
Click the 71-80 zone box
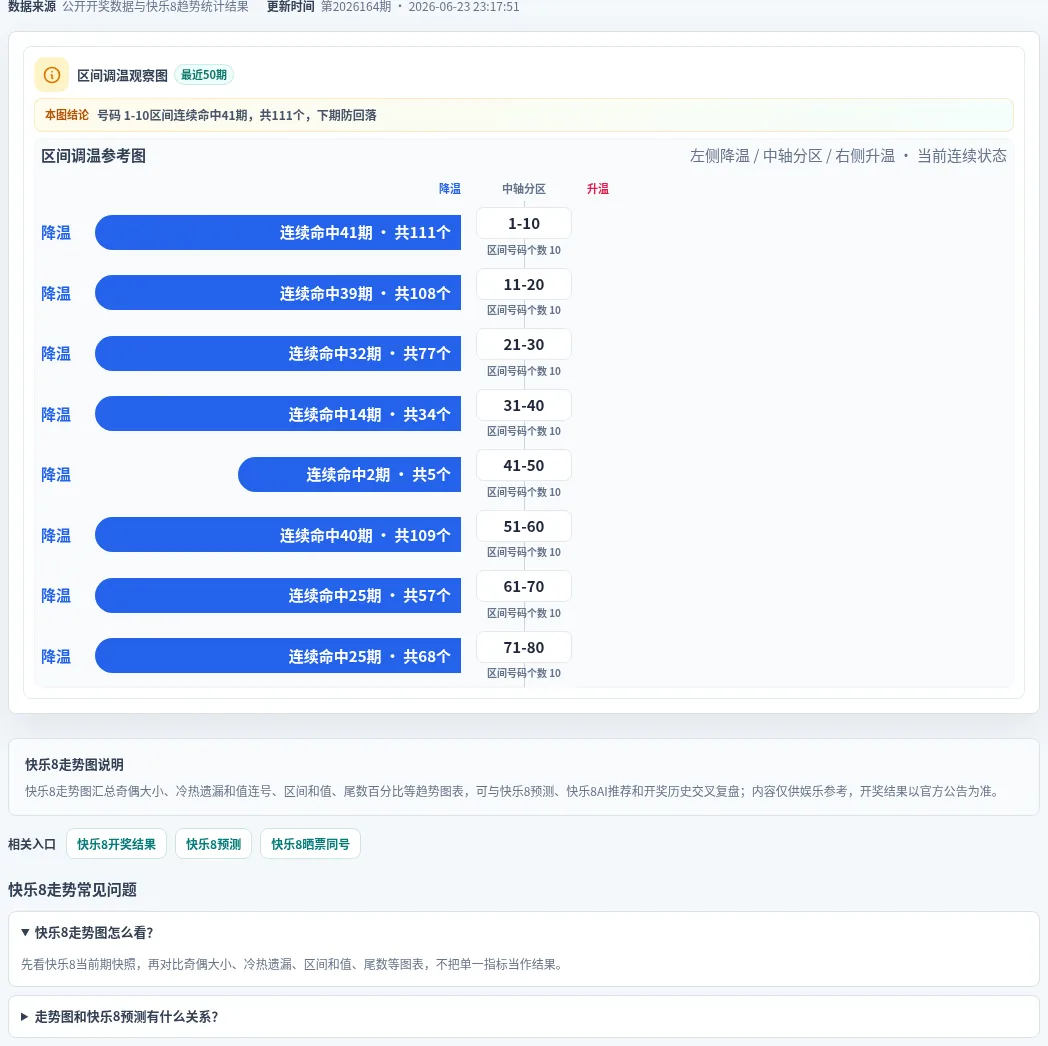coord(524,647)
